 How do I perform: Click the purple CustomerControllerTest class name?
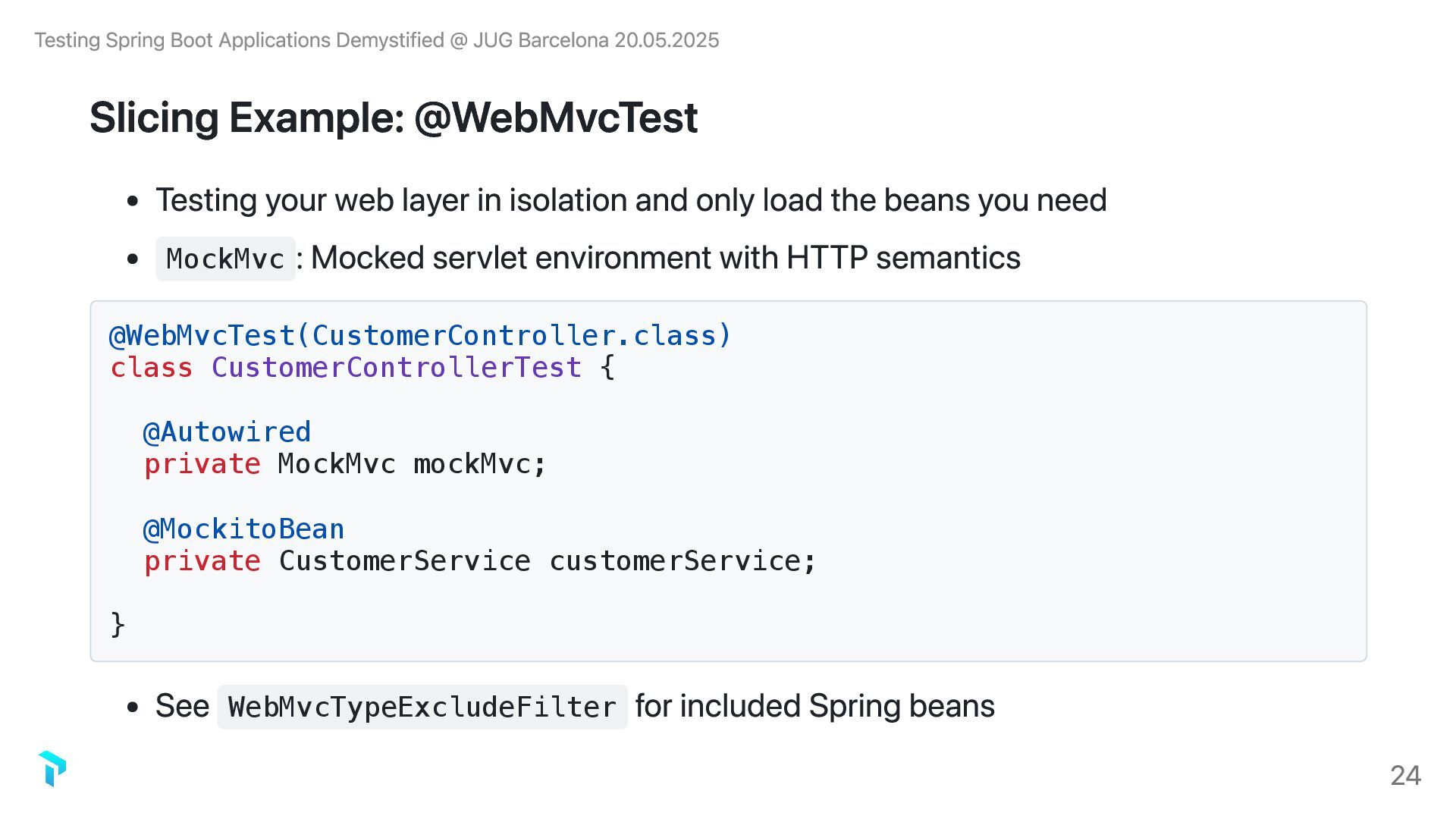[x=397, y=368]
